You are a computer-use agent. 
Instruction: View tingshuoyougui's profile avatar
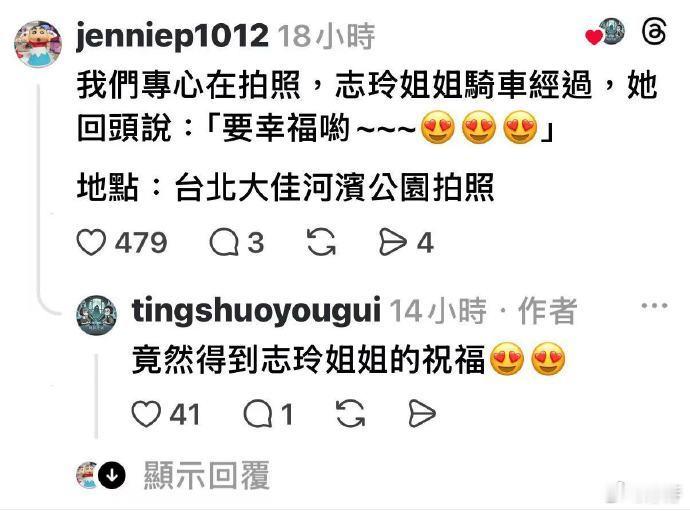click(97, 316)
